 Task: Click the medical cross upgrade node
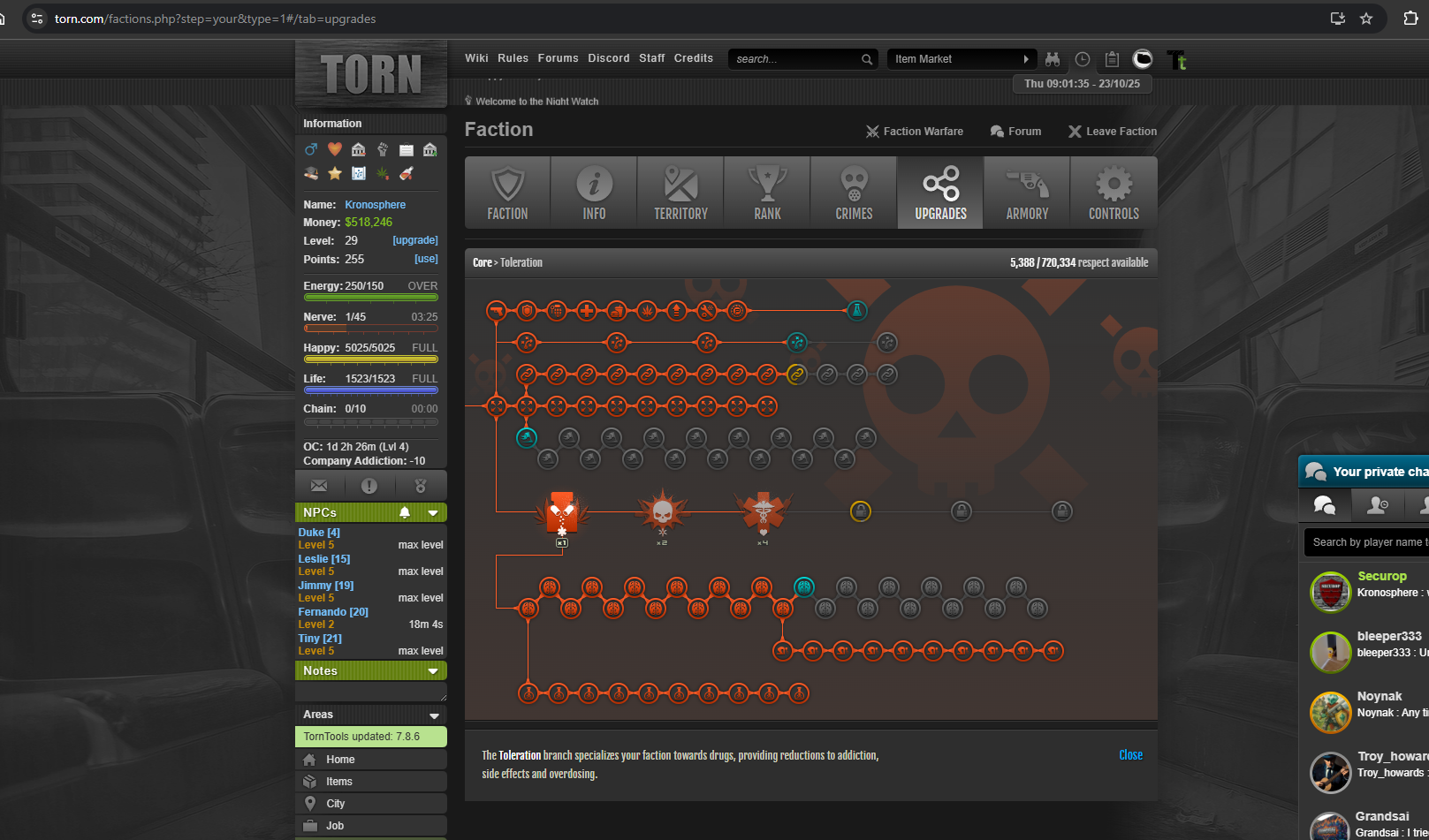[x=587, y=311]
